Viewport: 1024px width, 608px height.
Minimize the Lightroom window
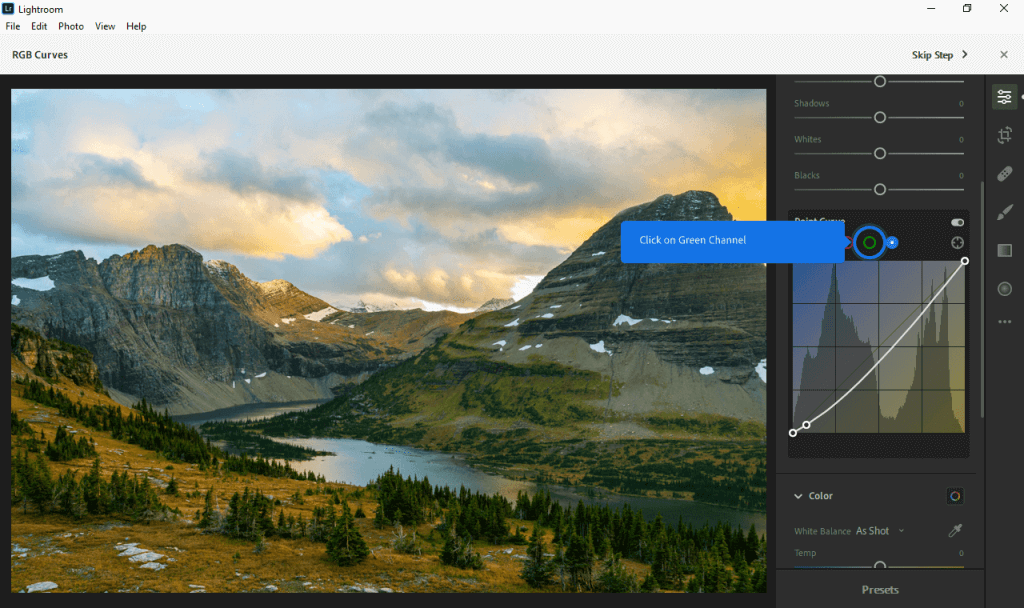point(931,8)
